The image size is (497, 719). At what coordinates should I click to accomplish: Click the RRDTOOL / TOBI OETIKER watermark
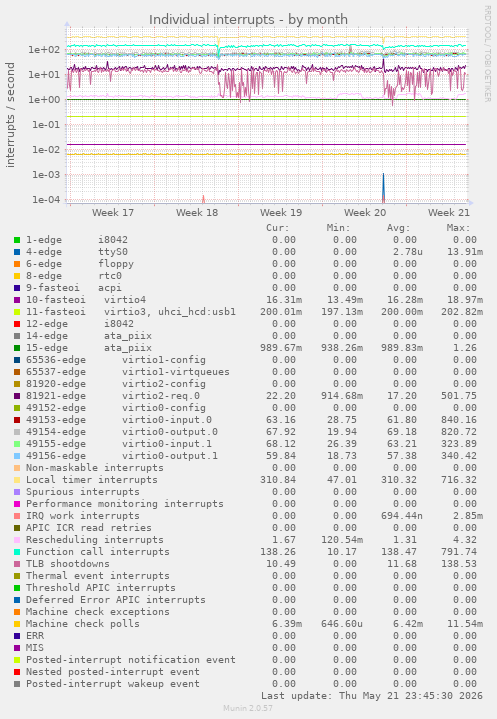(x=487, y=54)
